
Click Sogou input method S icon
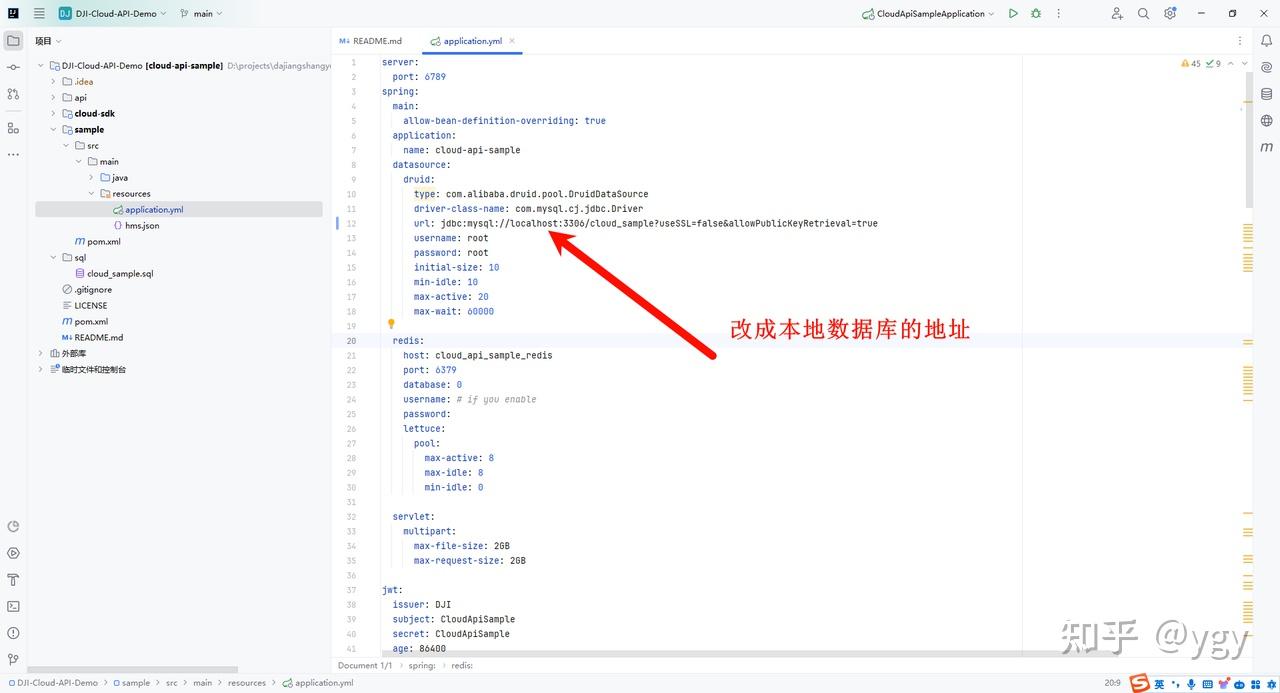(1139, 684)
